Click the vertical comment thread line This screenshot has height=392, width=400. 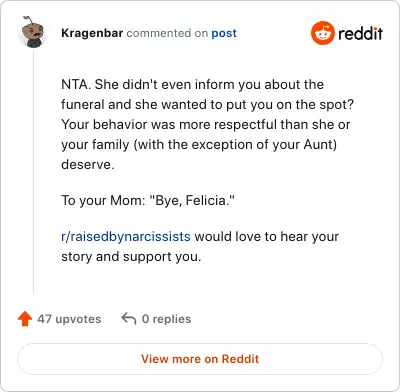point(33,172)
